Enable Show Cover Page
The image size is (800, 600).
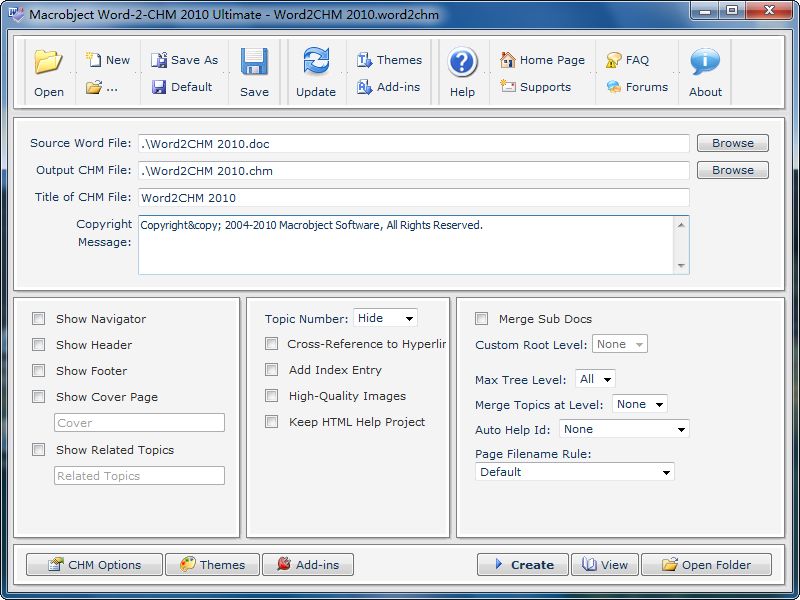[38, 397]
